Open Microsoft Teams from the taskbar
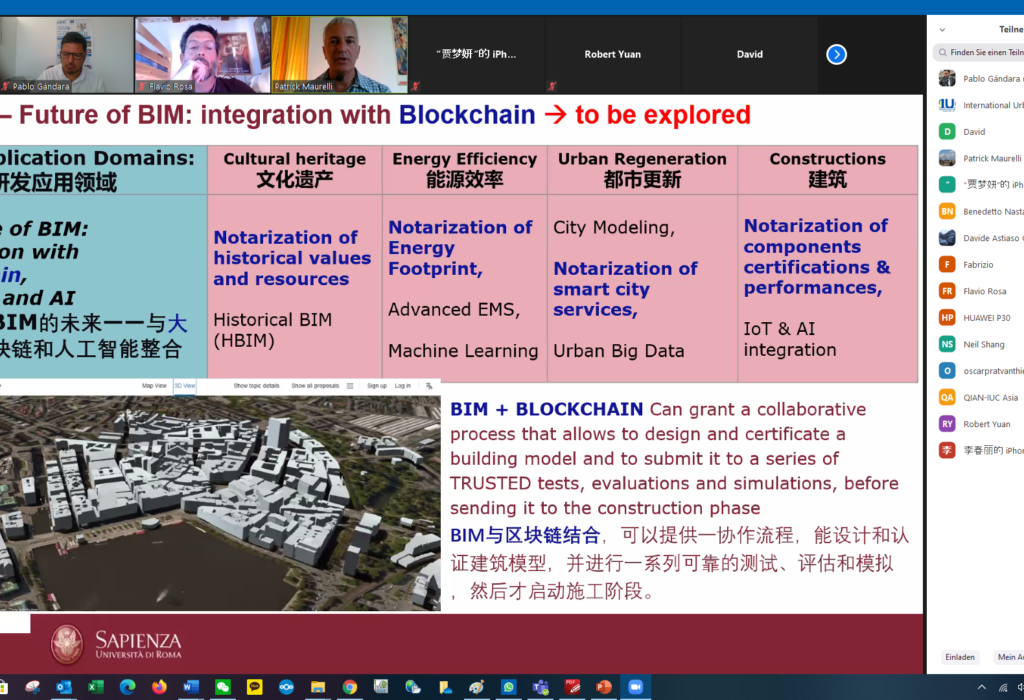The width and height of the screenshot is (1024, 700). click(x=540, y=688)
